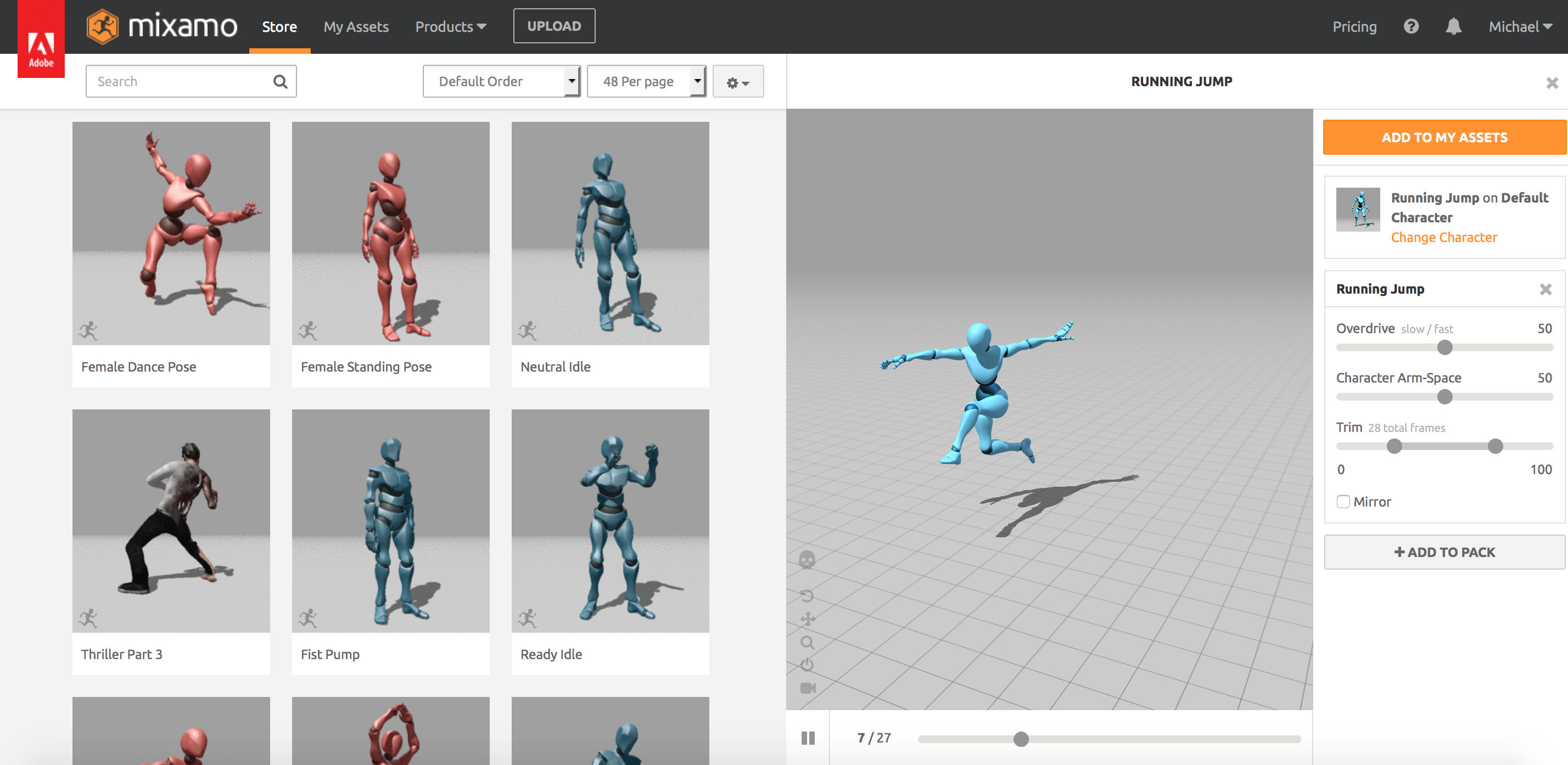The height and width of the screenshot is (765, 1568).
Task: Click the Trim end handle
Action: click(1495, 446)
